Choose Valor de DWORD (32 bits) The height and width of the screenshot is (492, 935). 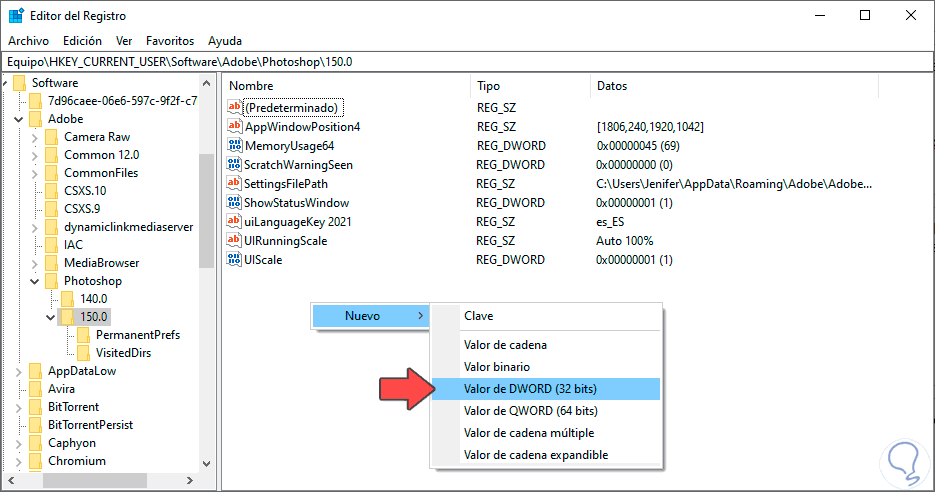530,389
